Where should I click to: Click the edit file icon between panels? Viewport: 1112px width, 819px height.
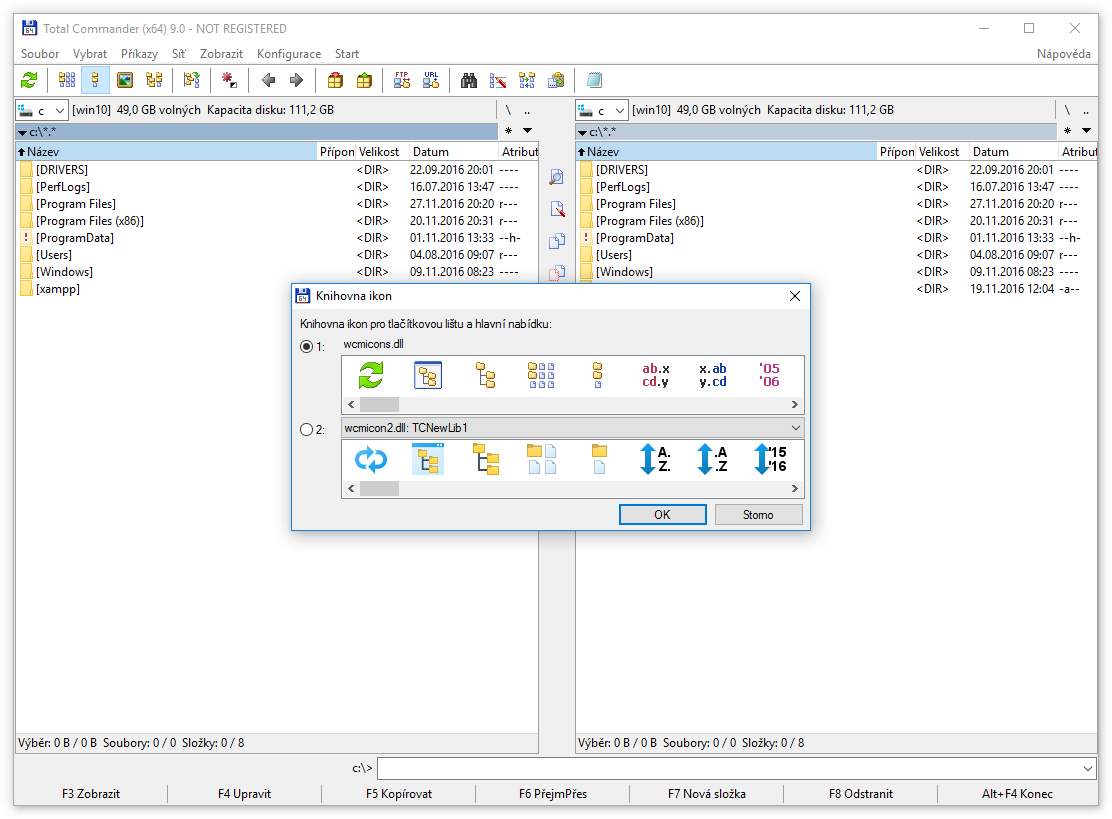[x=557, y=209]
